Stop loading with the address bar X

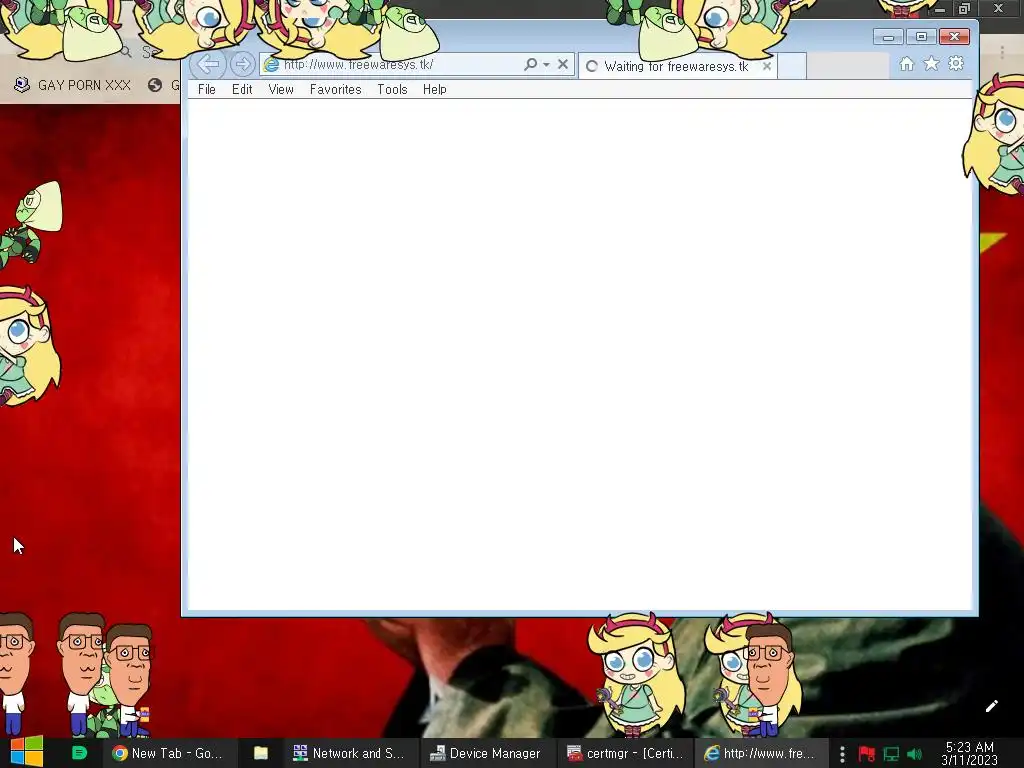click(x=563, y=64)
